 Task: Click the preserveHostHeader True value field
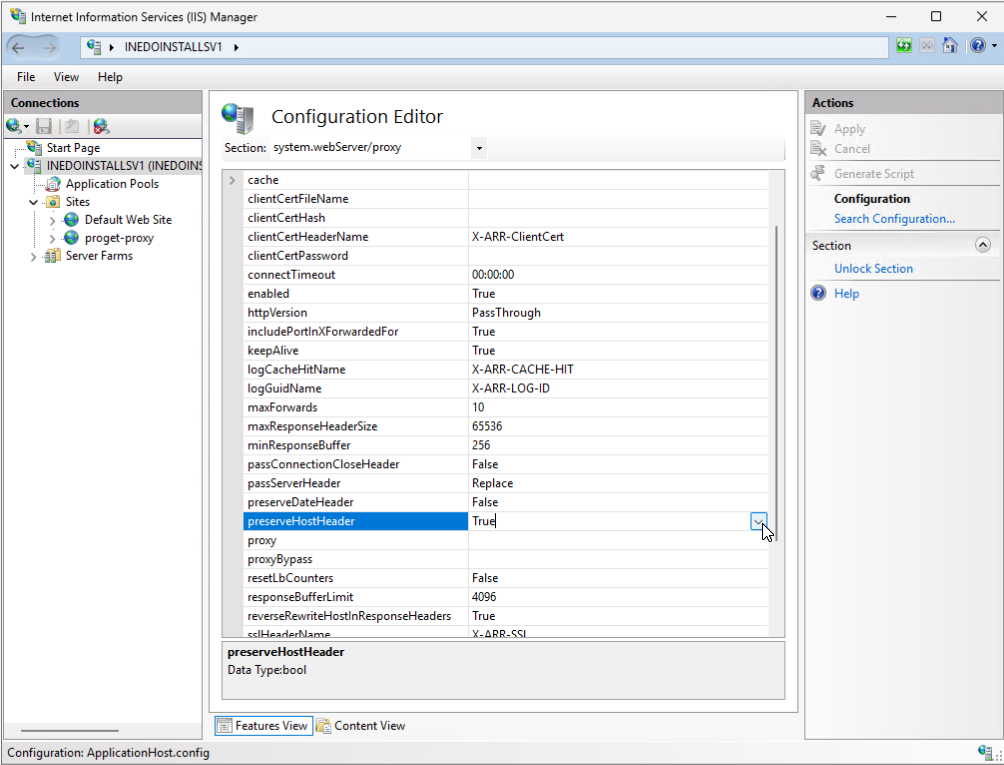[608, 521]
